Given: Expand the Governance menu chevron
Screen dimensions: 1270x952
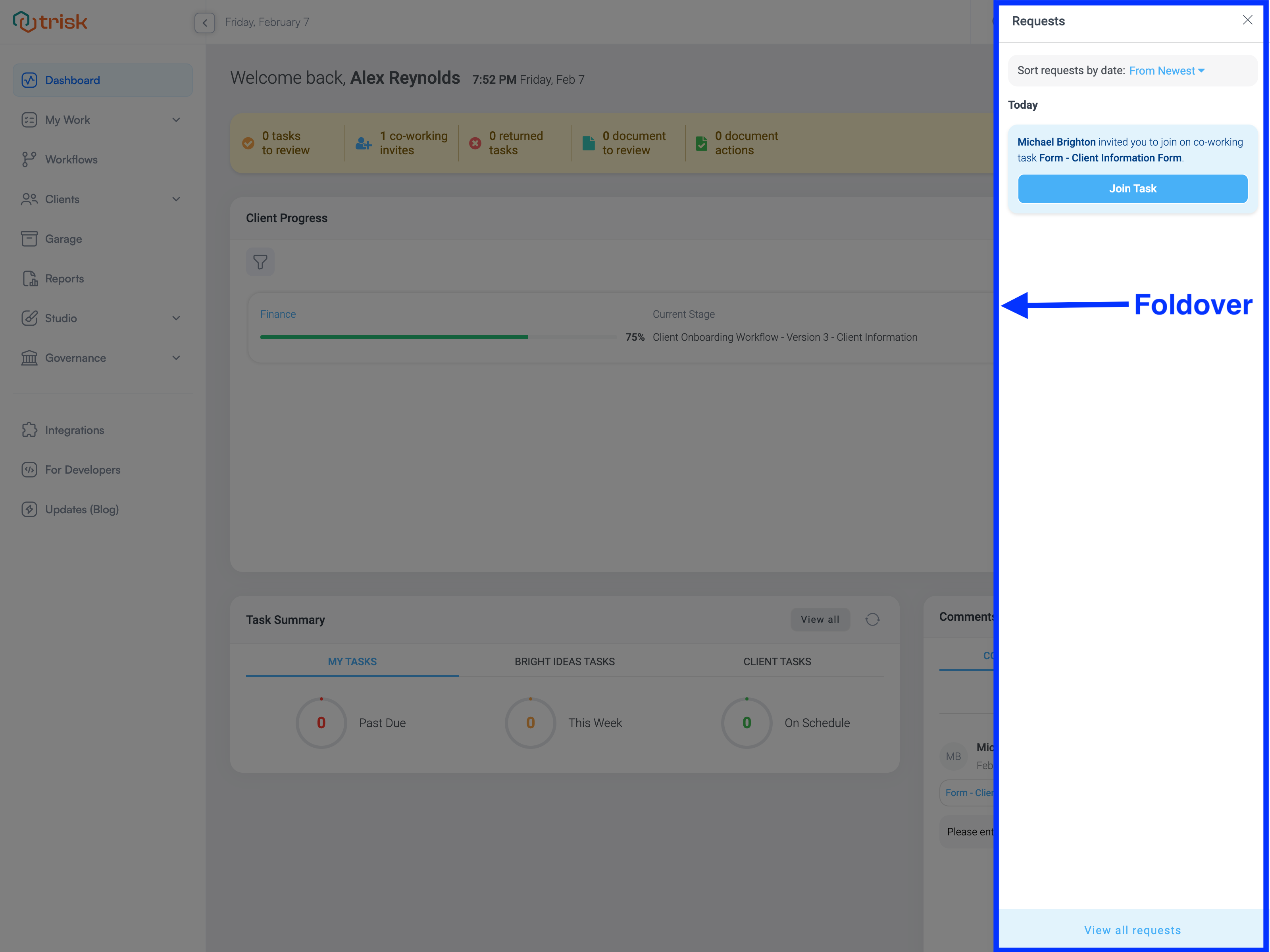Looking at the screenshot, I should pos(176,357).
